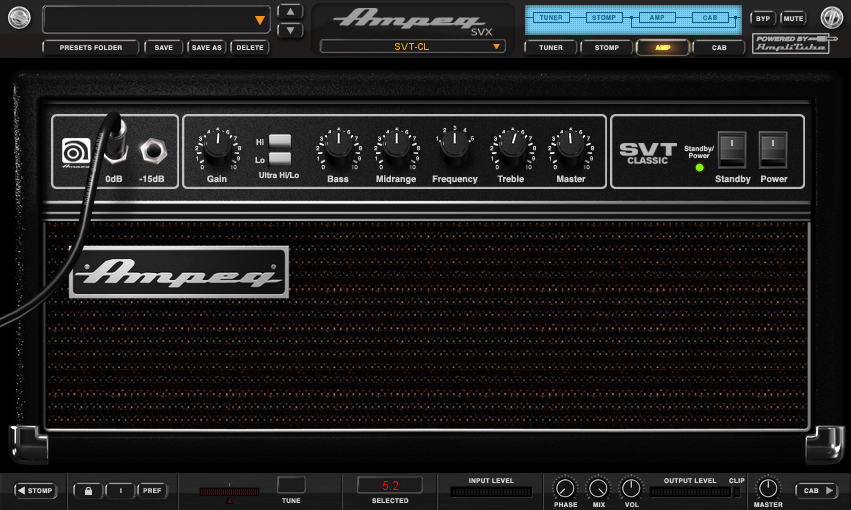The image size is (851, 510).
Task: Click the OUTPUT LEVEL meter
Action: click(x=691, y=492)
